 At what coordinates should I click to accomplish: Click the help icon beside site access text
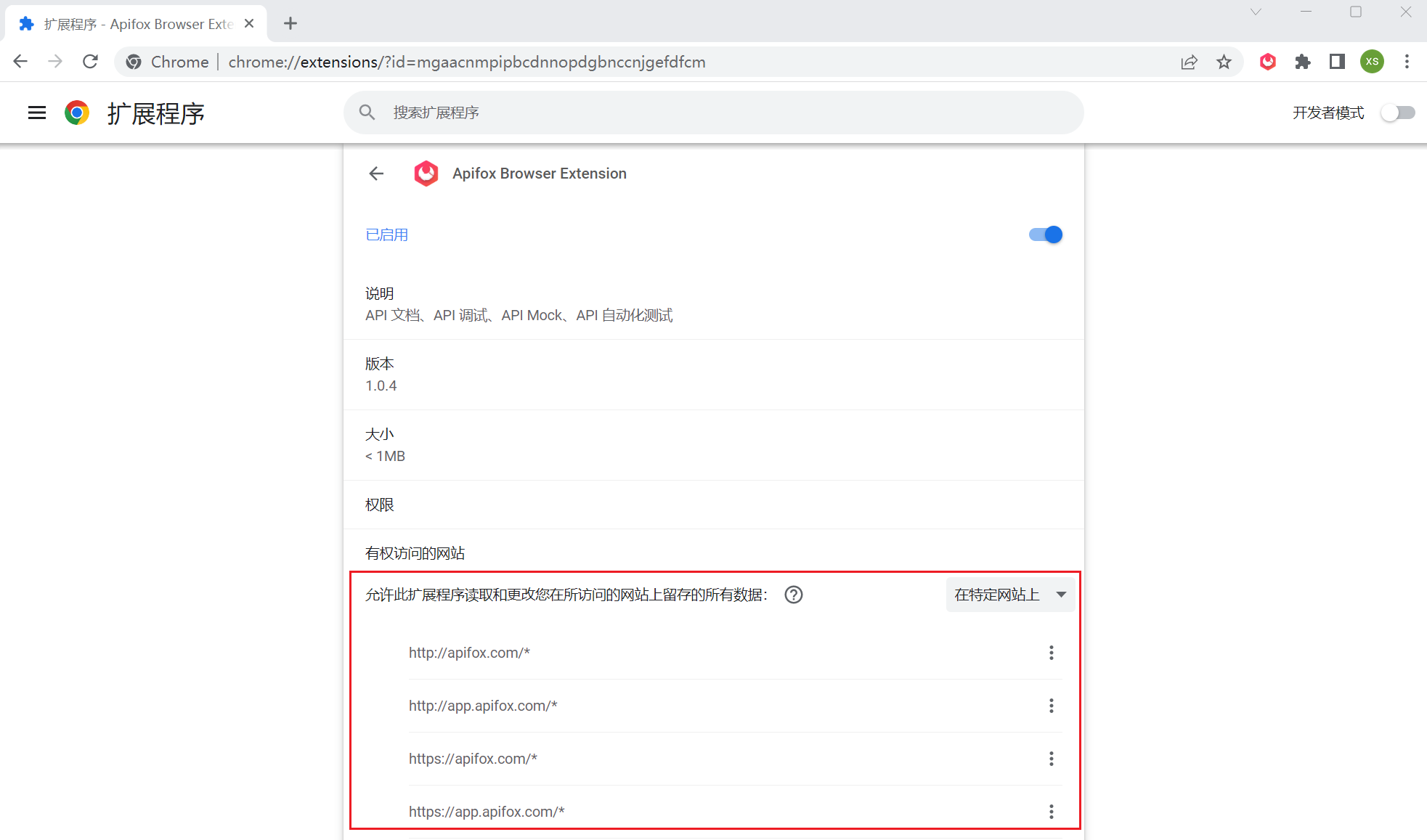coord(794,595)
